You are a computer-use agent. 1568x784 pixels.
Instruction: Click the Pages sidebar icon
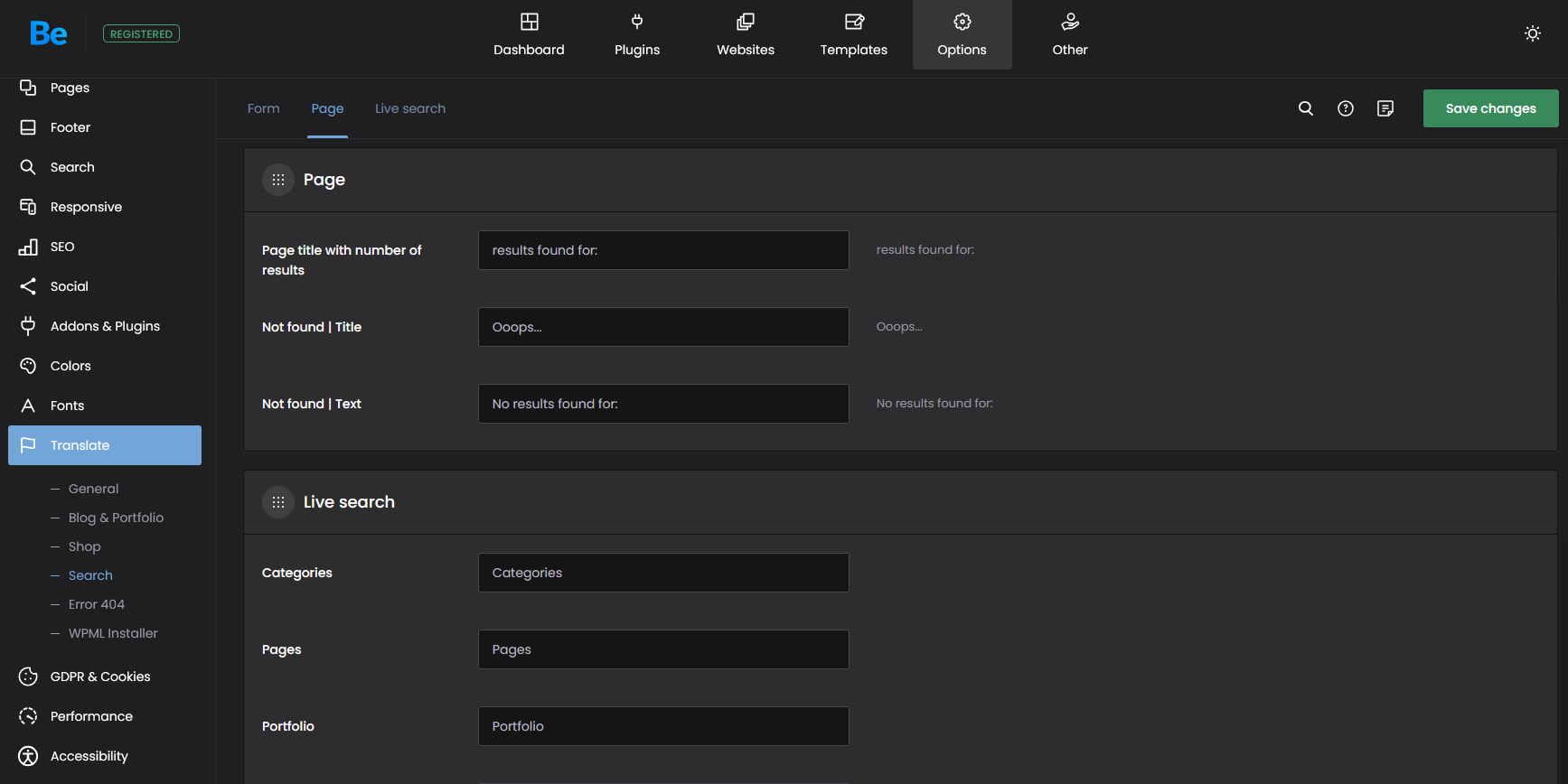click(28, 88)
